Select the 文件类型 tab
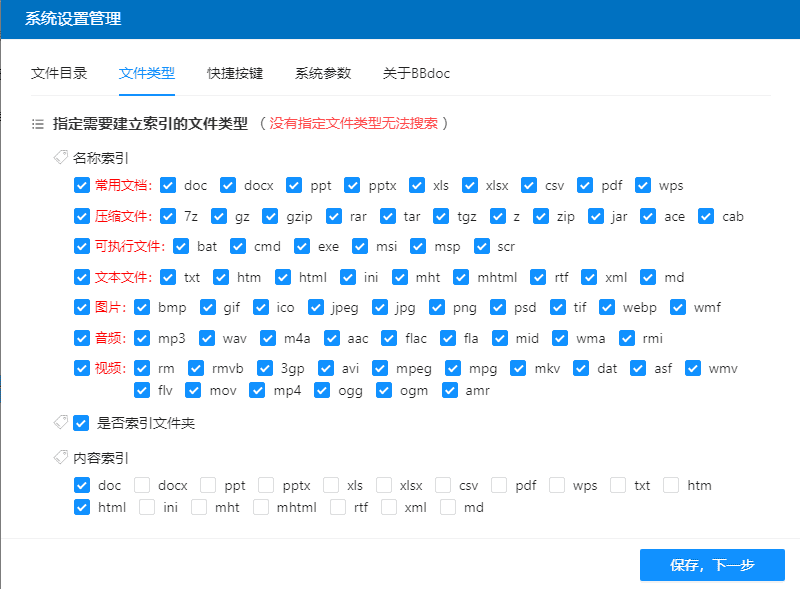 coord(147,73)
